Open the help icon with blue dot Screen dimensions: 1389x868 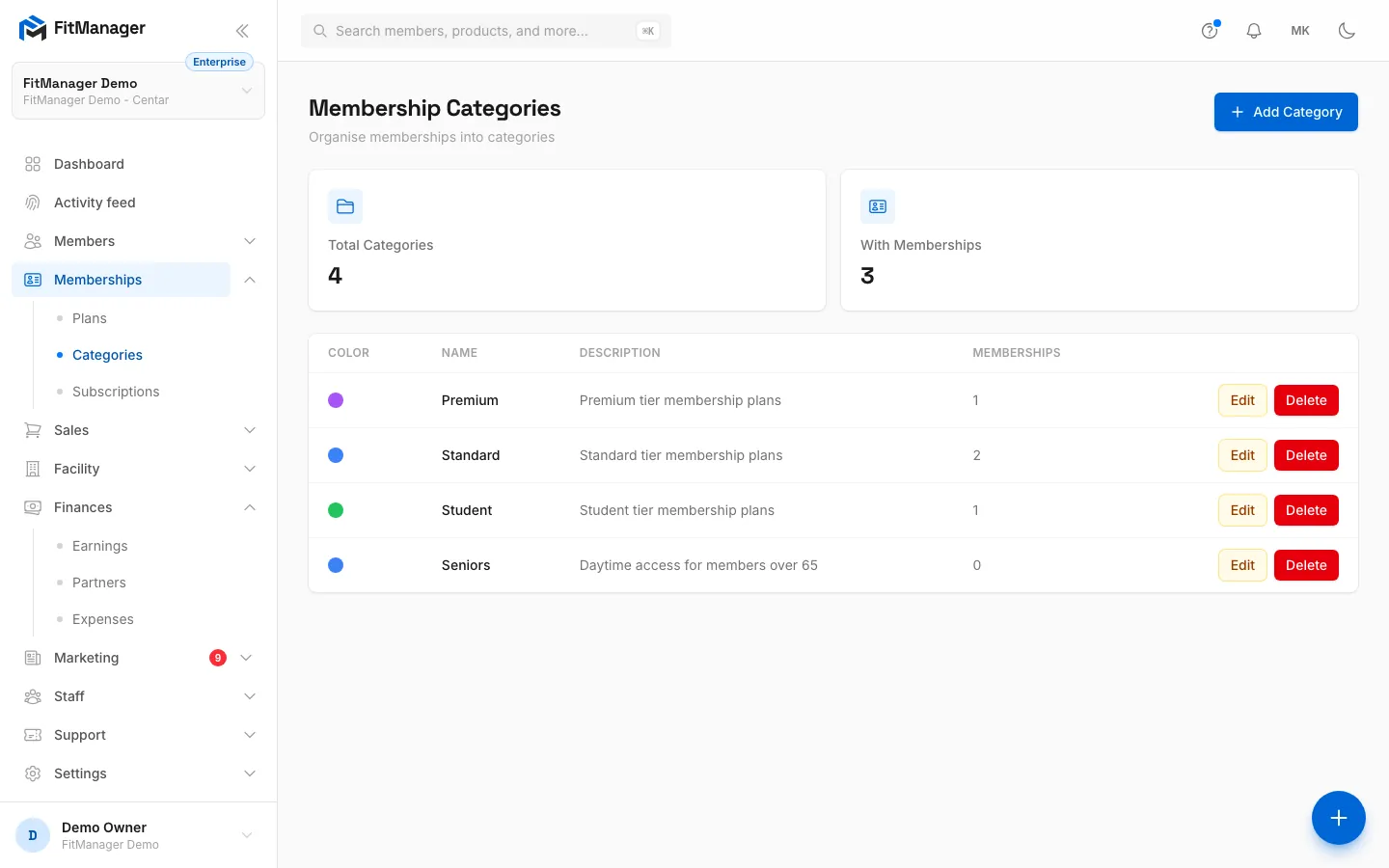pos(1210,31)
